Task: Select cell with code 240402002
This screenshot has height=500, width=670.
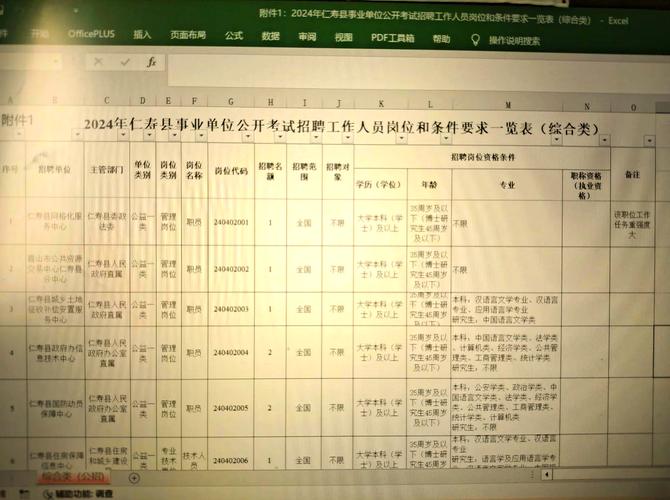Action: 231,269
